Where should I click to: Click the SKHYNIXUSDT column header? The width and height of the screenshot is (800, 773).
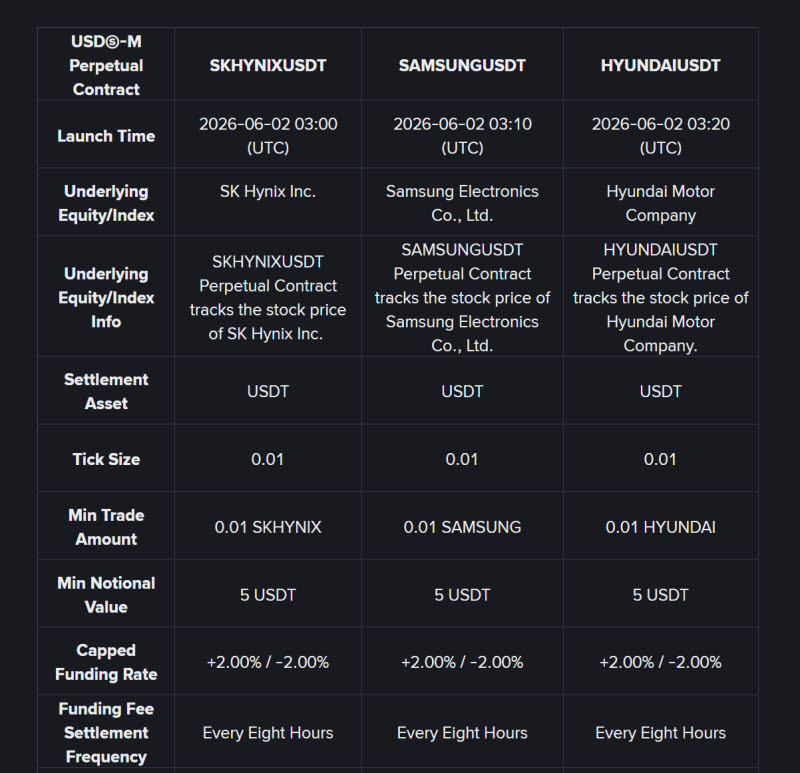[268, 65]
